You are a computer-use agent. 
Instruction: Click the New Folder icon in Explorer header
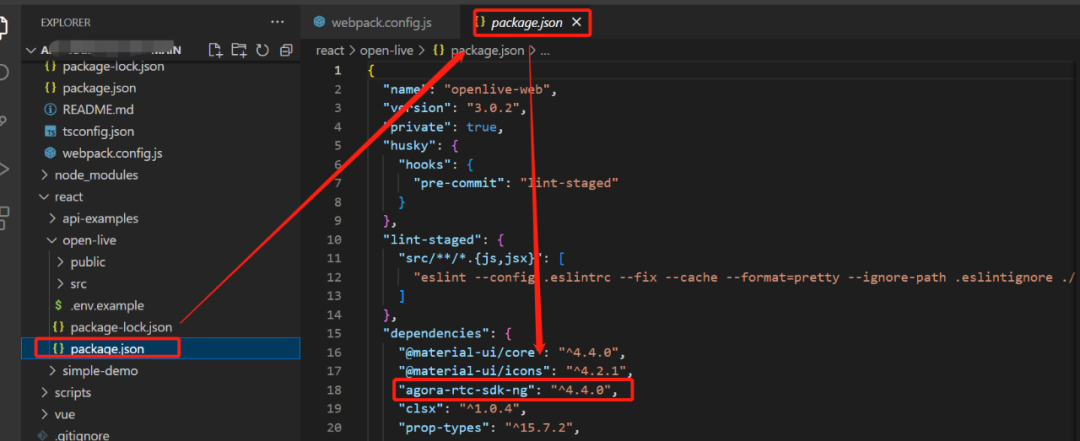pyautogui.click(x=239, y=50)
